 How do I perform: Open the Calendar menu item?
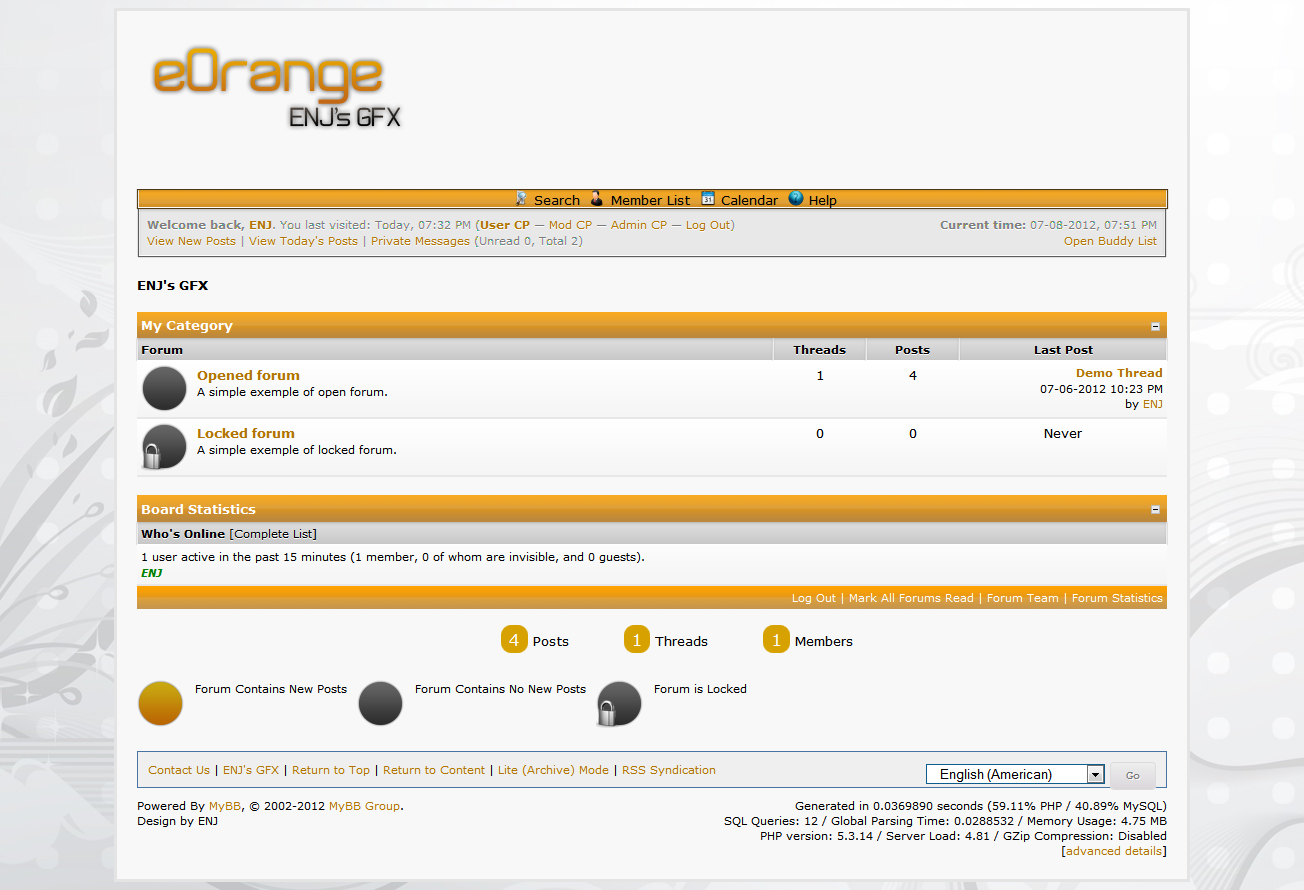tap(749, 200)
